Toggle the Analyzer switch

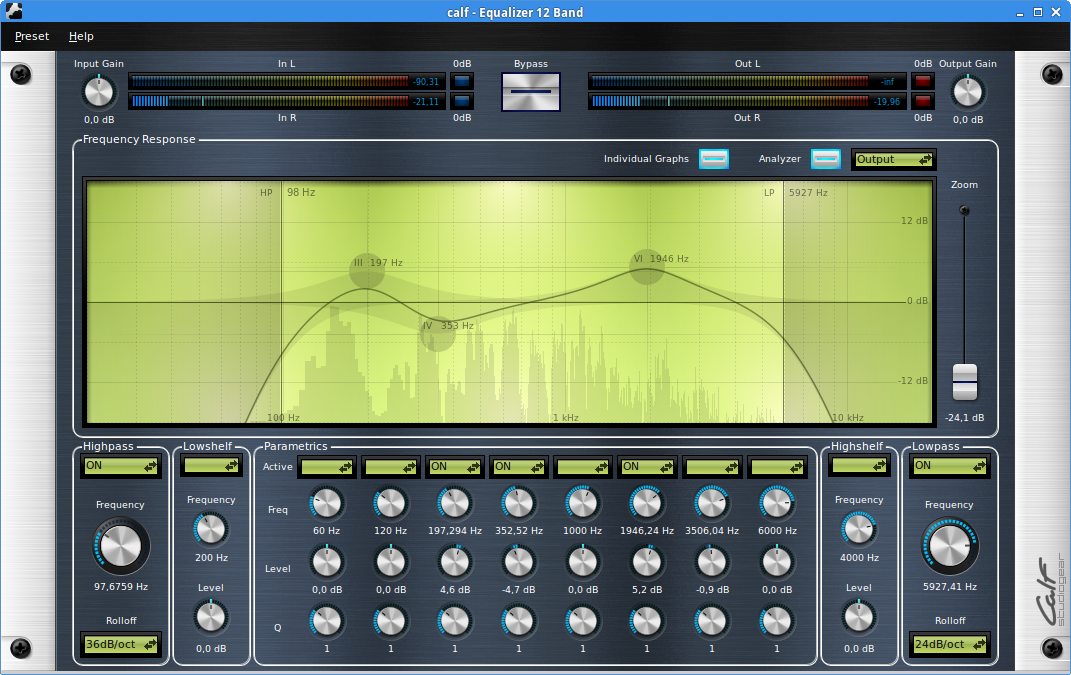[x=826, y=159]
